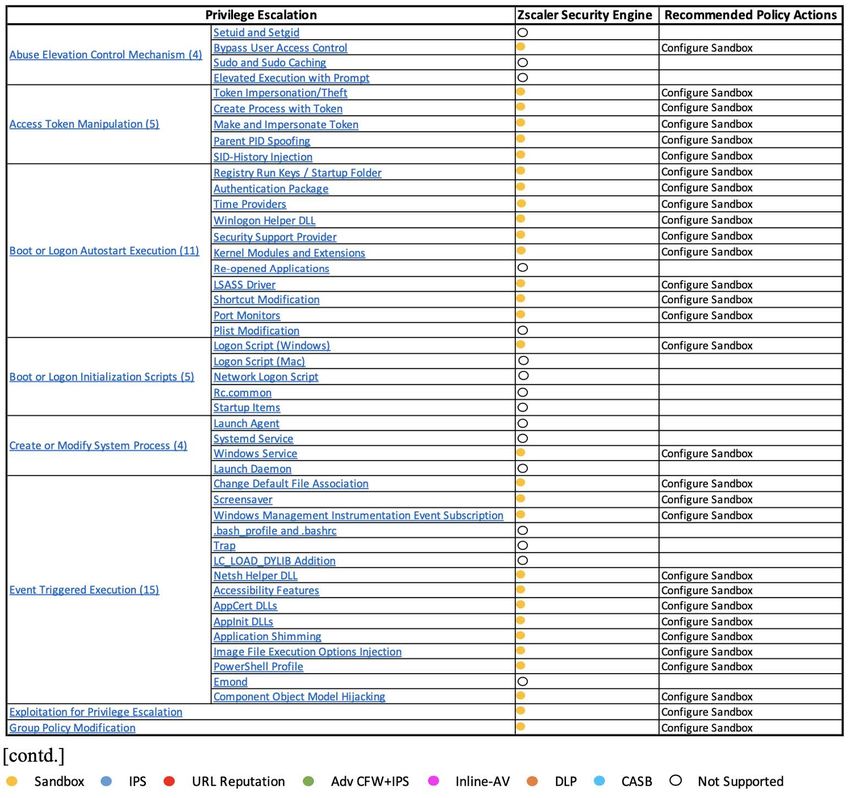Image resolution: width=850 pixels, height=798 pixels.
Task: Click the green Adv CFW+IPS legend dot
Action: pos(308,781)
